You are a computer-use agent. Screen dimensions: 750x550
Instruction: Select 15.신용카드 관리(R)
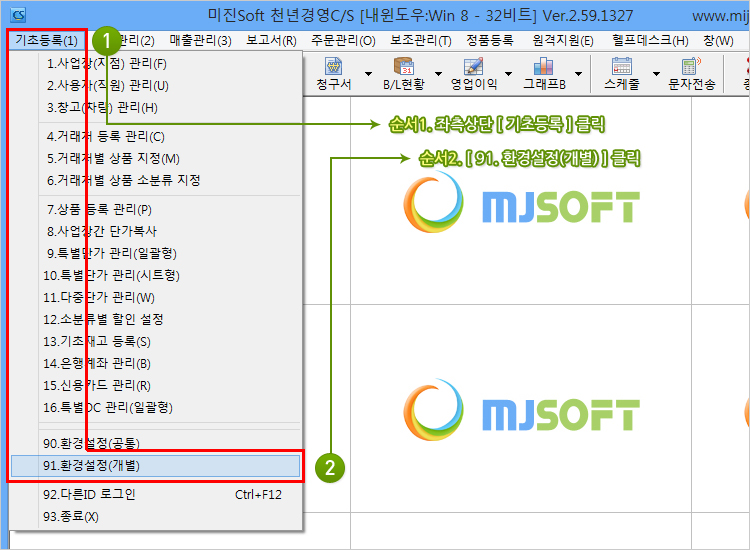coord(156,385)
